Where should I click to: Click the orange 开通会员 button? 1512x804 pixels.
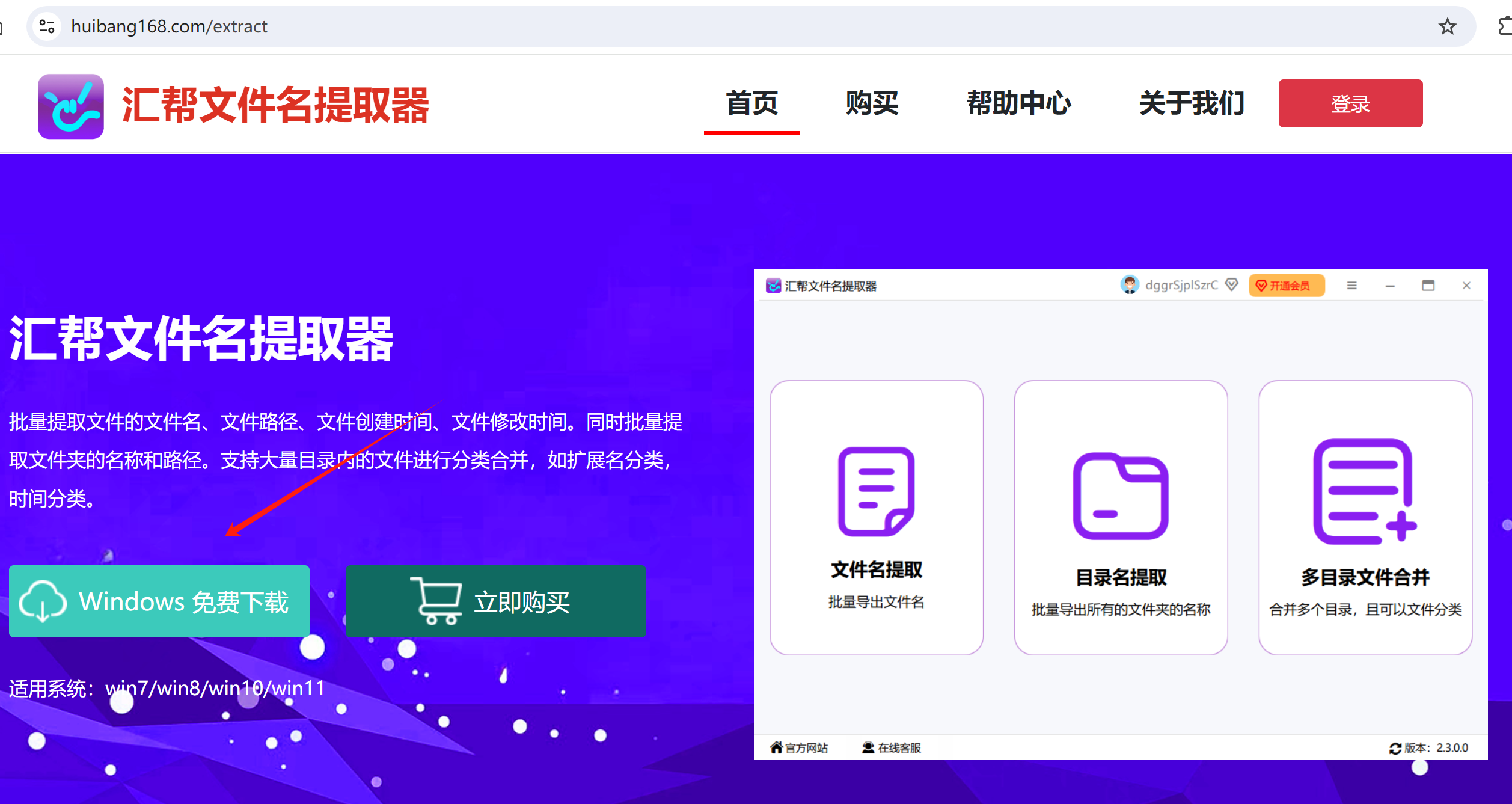tap(1287, 286)
